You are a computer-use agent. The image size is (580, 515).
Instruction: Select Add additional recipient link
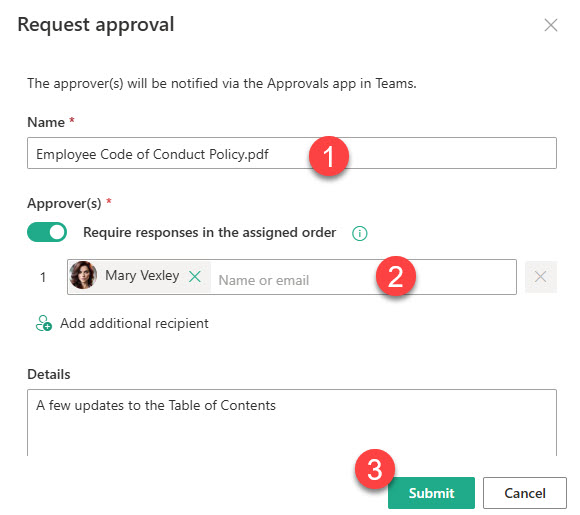134,323
